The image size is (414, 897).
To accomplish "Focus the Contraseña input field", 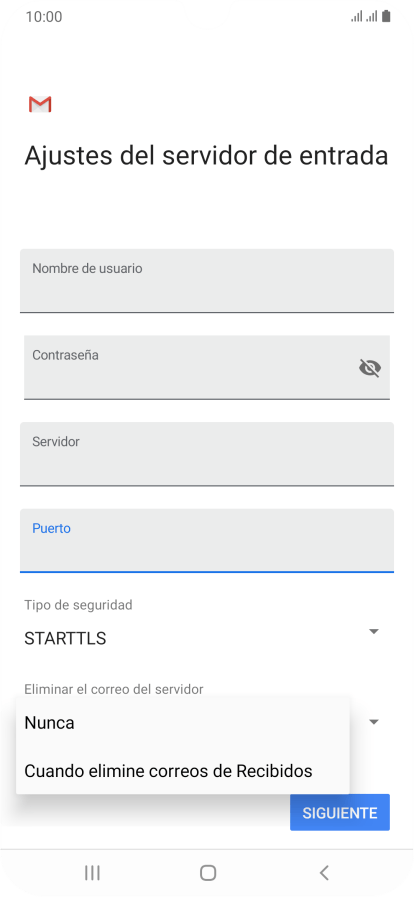I will click(207, 367).
